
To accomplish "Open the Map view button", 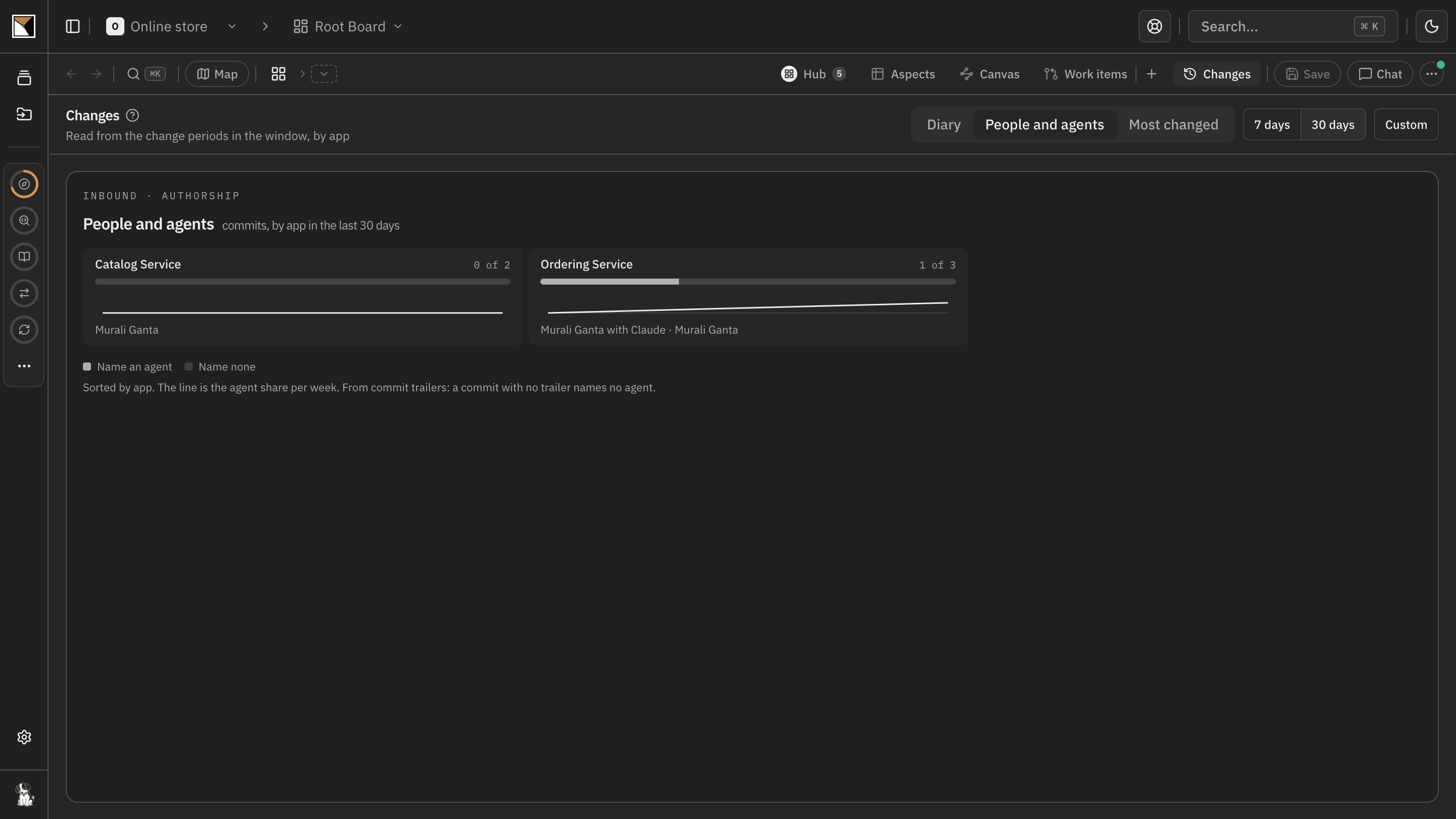I will coord(217,74).
